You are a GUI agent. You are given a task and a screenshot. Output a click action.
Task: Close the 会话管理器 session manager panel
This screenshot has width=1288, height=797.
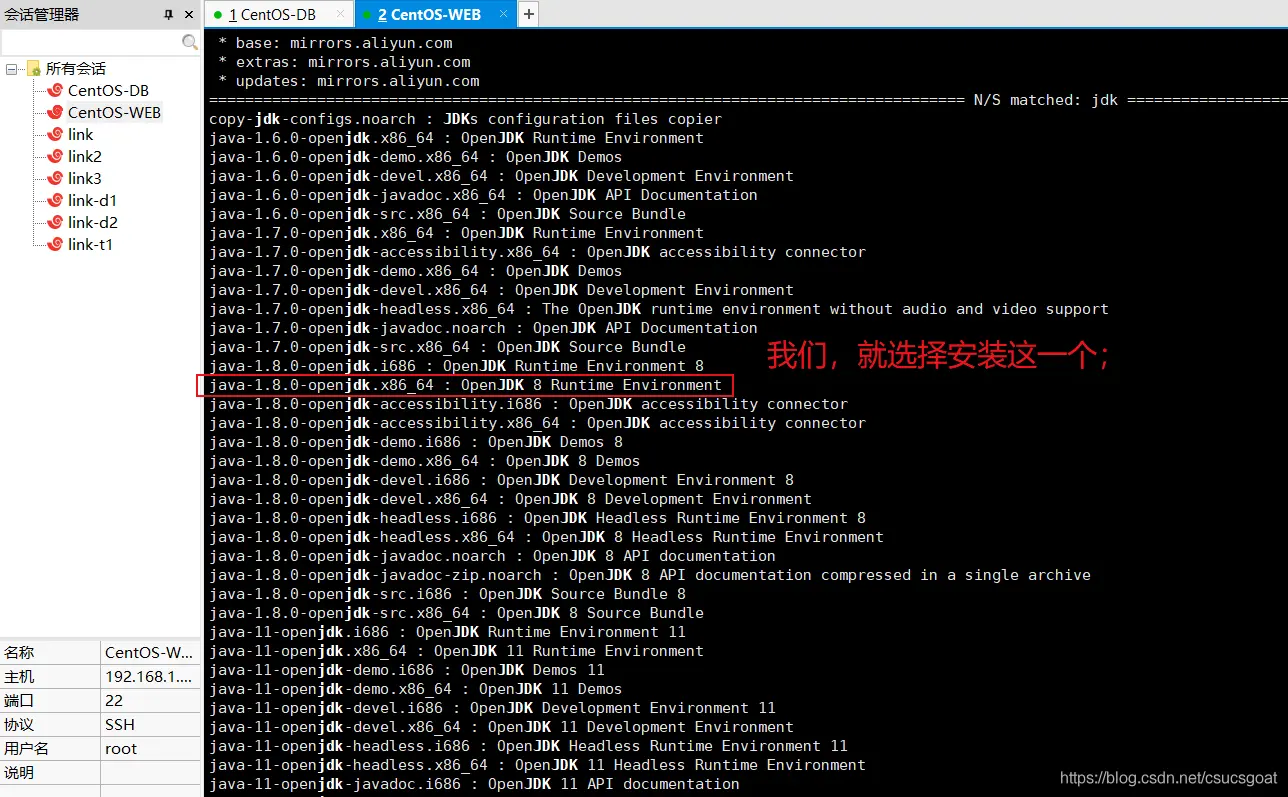click(189, 15)
